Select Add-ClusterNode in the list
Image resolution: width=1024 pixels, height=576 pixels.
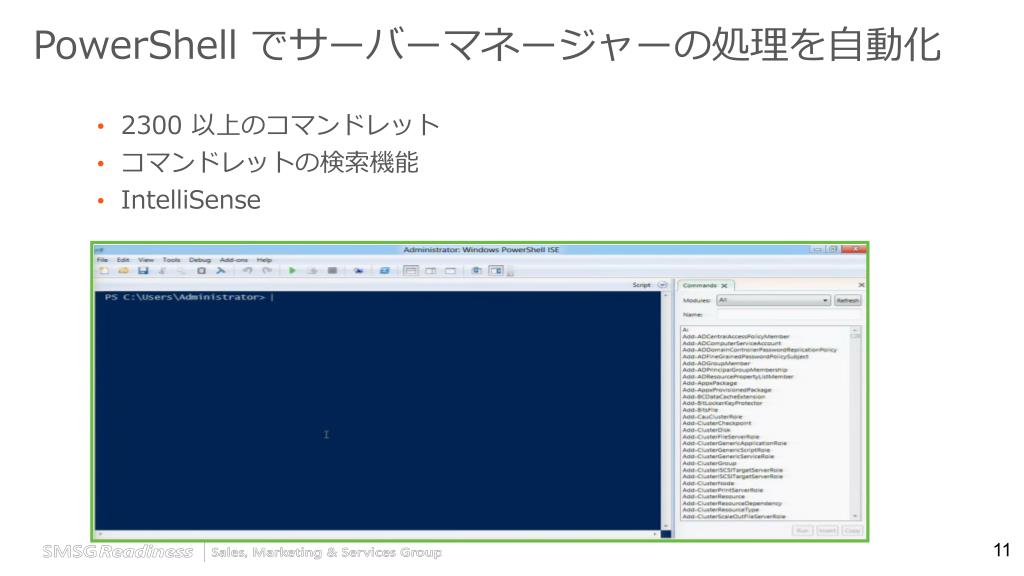(x=708, y=483)
